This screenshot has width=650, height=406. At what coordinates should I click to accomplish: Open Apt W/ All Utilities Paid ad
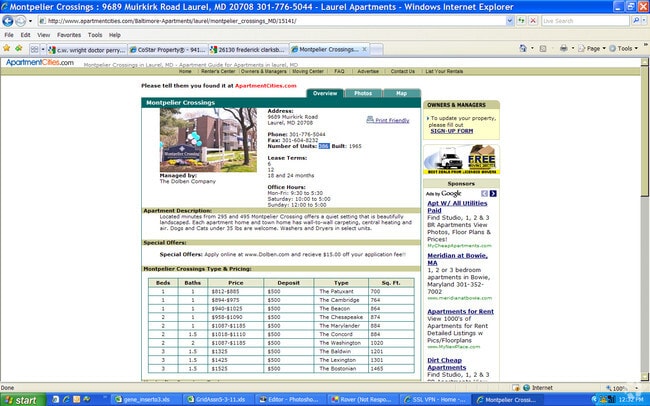(457, 207)
